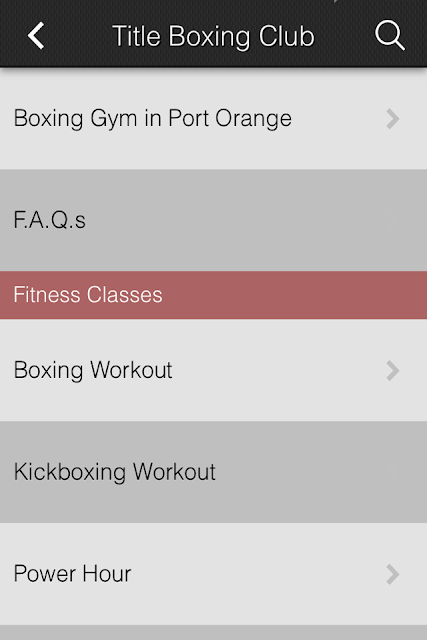Screen dimensions: 427x640
Task: Tap blank area of the F.A.Q.s row
Action: (235, 220)
